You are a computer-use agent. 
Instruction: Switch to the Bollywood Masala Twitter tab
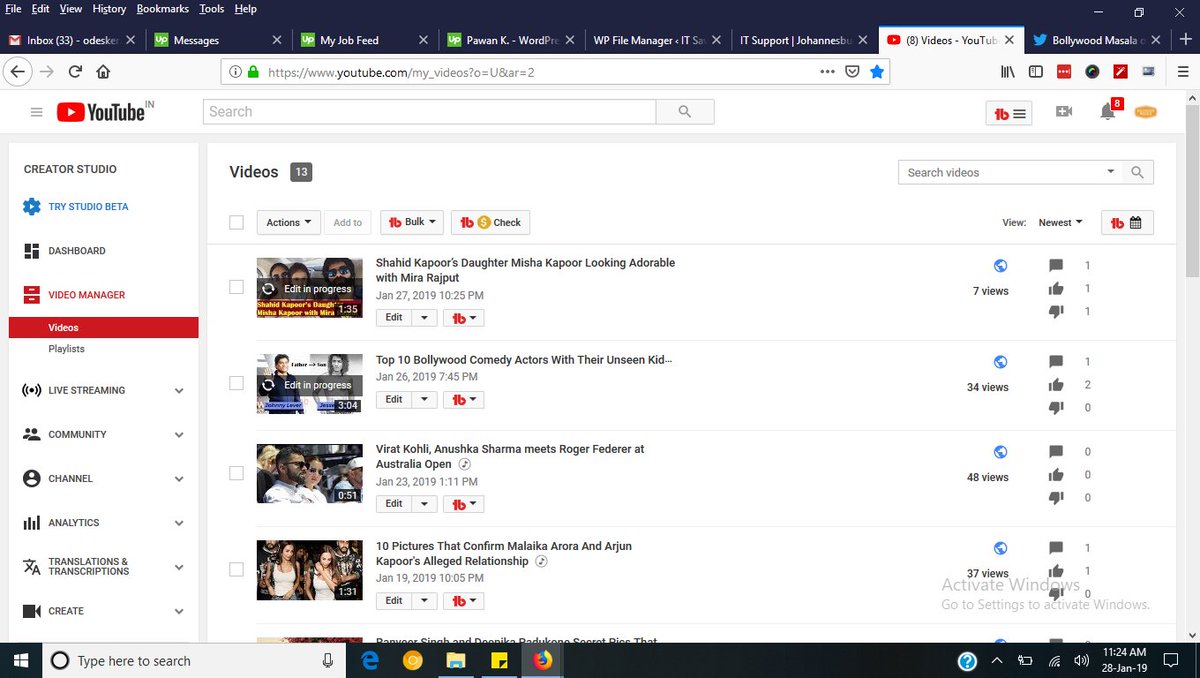[x=1097, y=40]
